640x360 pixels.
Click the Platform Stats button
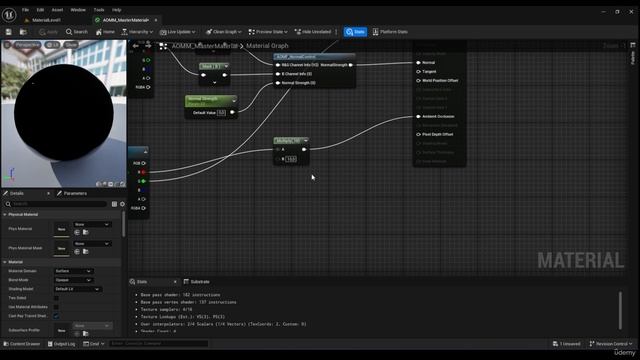click(x=390, y=32)
